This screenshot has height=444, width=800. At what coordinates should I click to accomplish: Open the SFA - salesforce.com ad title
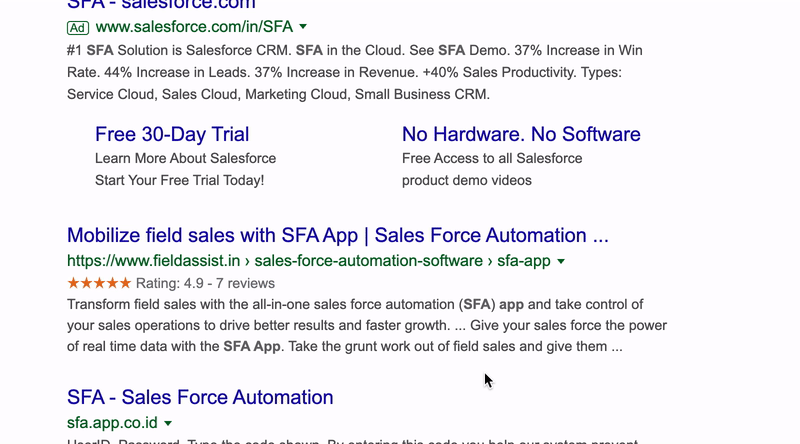161,5
